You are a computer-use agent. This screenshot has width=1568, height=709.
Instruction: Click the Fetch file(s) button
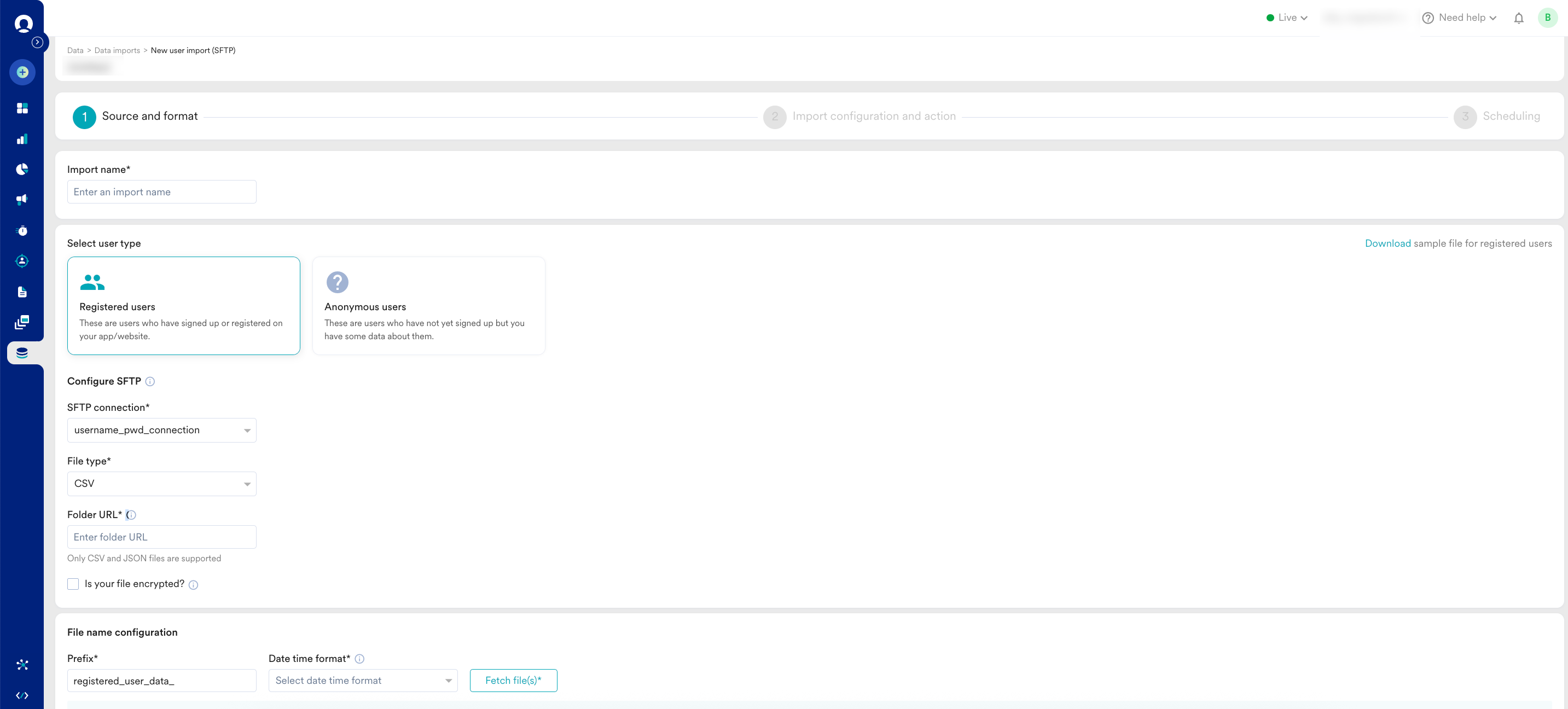click(x=513, y=681)
